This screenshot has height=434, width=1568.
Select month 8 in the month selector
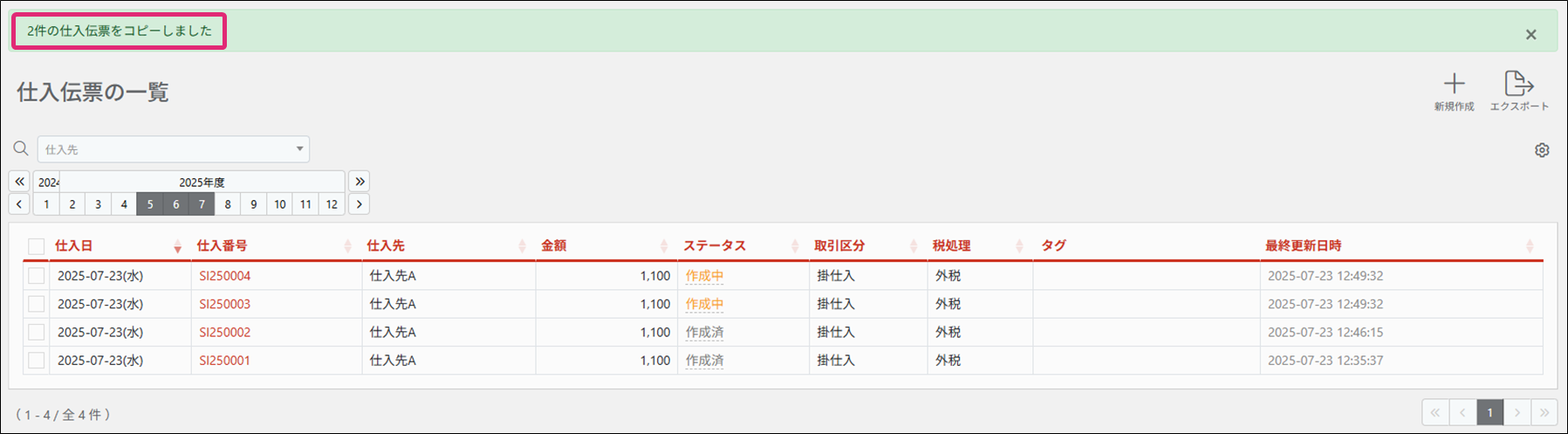(x=228, y=204)
